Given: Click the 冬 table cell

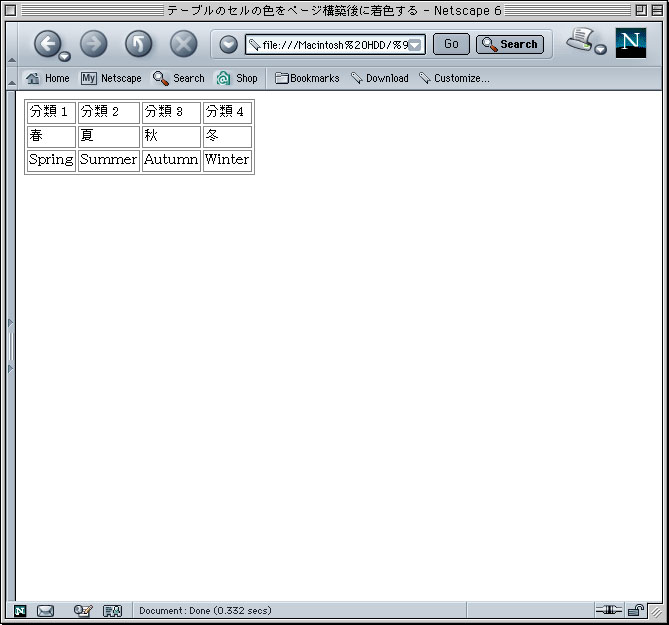Looking at the screenshot, I should click(227, 137).
